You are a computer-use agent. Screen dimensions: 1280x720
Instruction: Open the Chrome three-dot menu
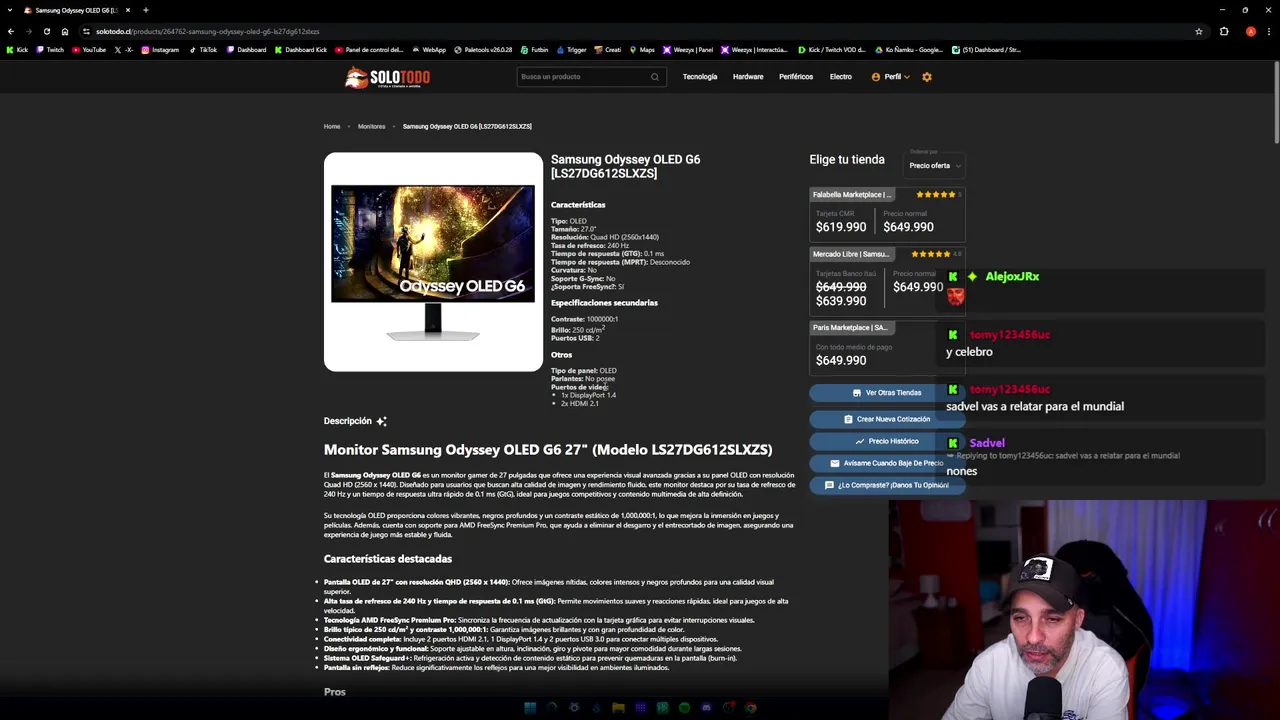tap(1269, 31)
